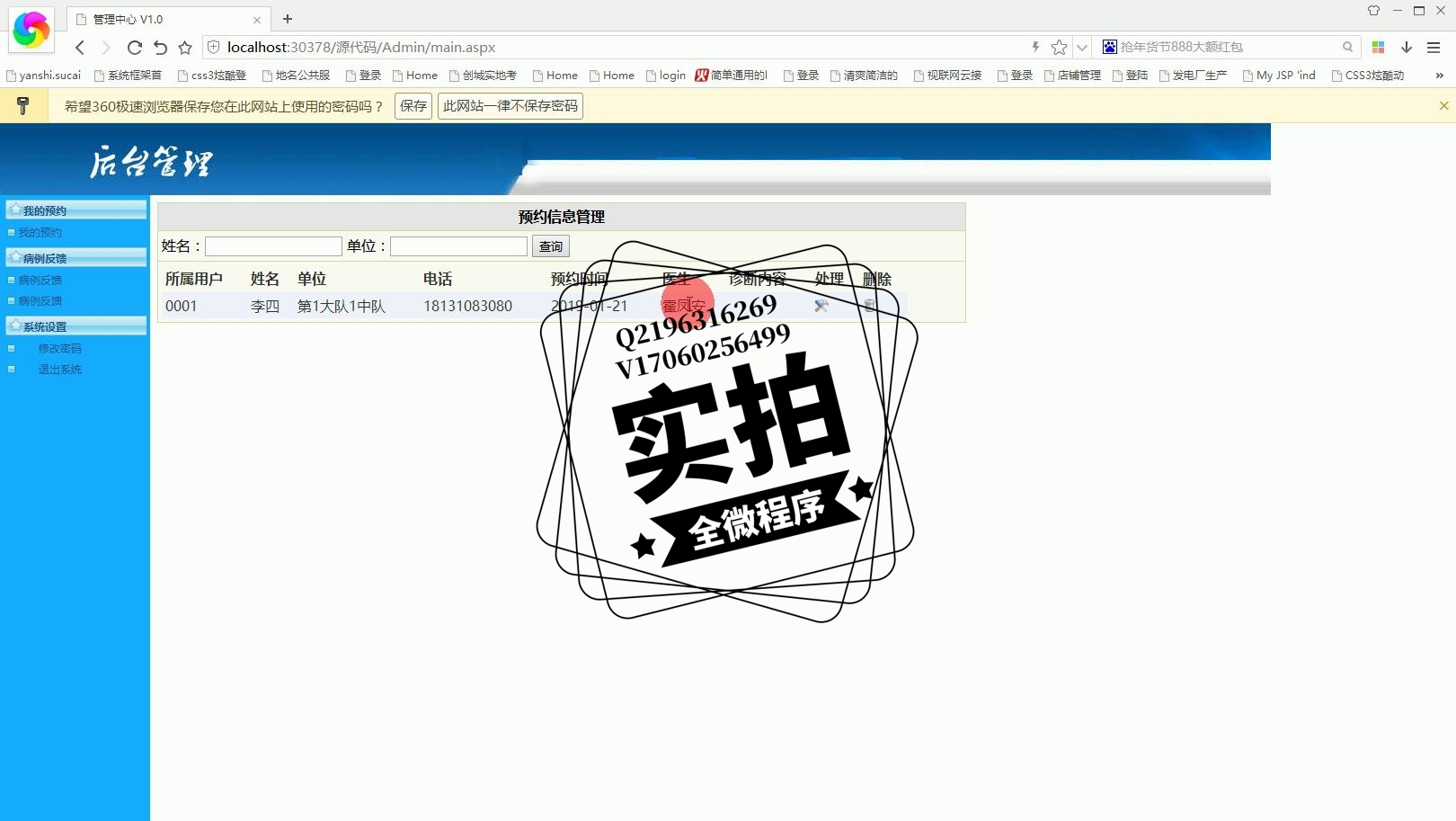Click the password key icon in infobar
This screenshot has height=821, width=1456.
pyautogui.click(x=22, y=106)
